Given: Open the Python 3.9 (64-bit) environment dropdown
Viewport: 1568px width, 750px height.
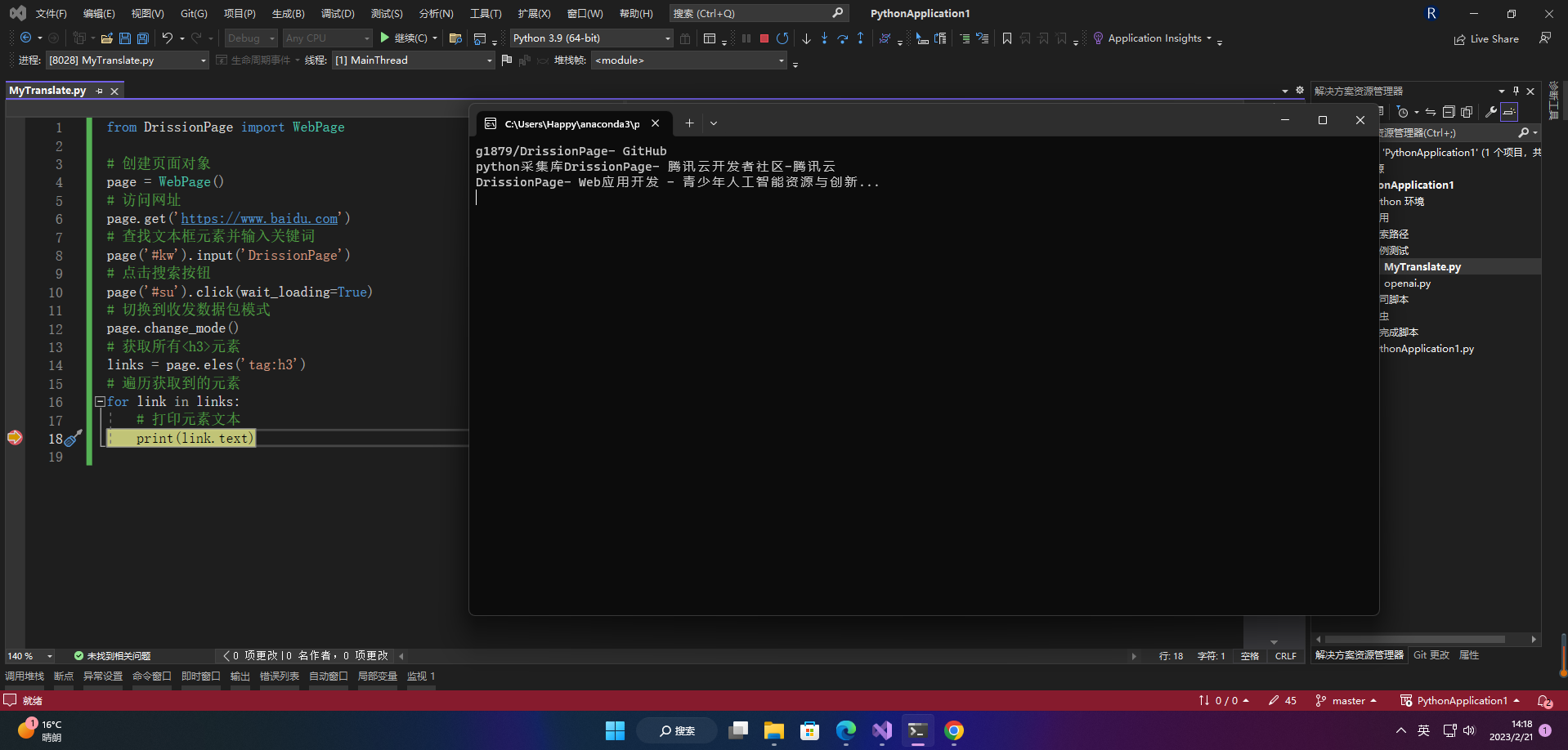Looking at the screenshot, I should (590, 38).
